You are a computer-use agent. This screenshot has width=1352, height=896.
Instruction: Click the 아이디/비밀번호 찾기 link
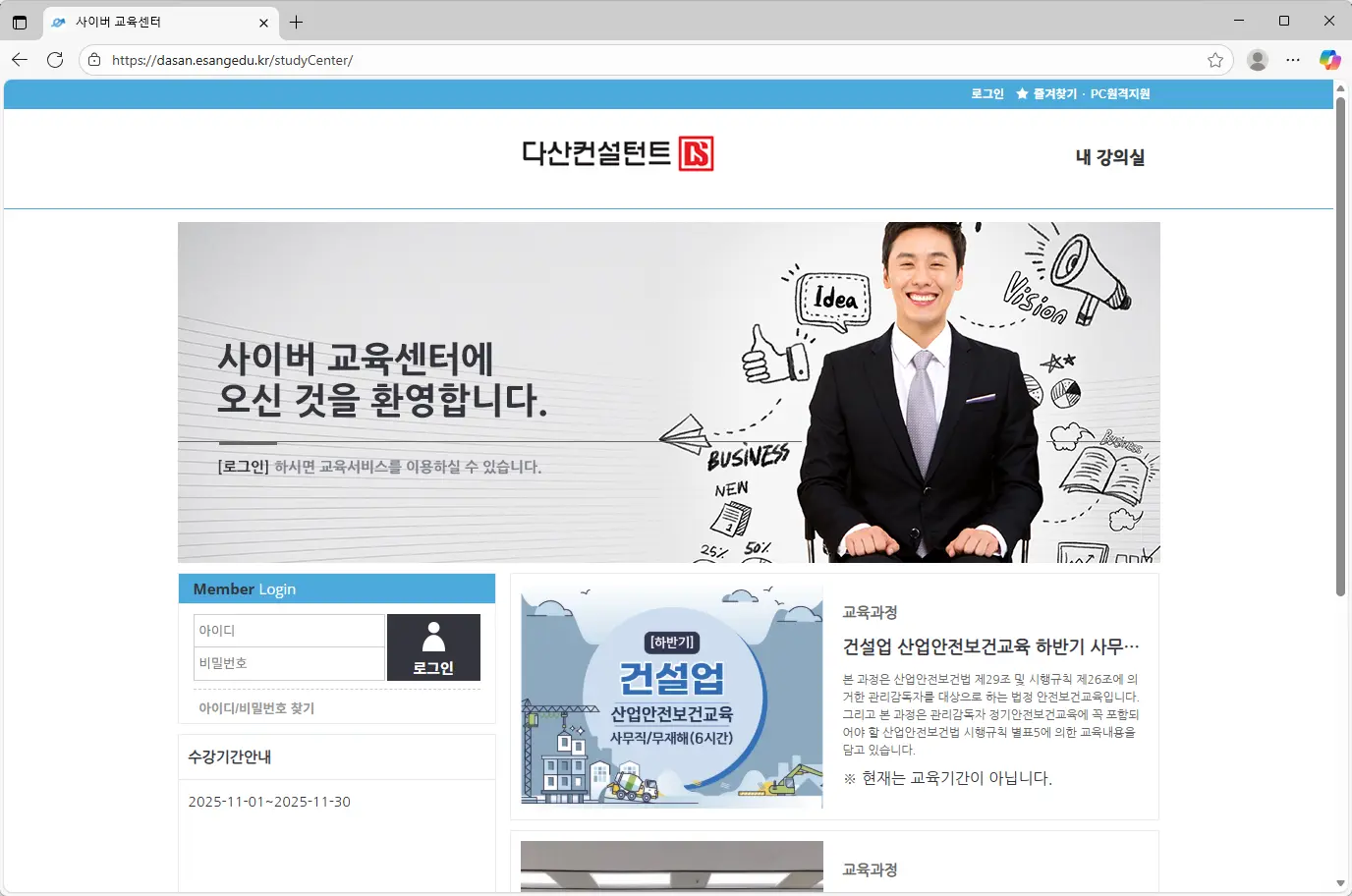pos(253,707)
